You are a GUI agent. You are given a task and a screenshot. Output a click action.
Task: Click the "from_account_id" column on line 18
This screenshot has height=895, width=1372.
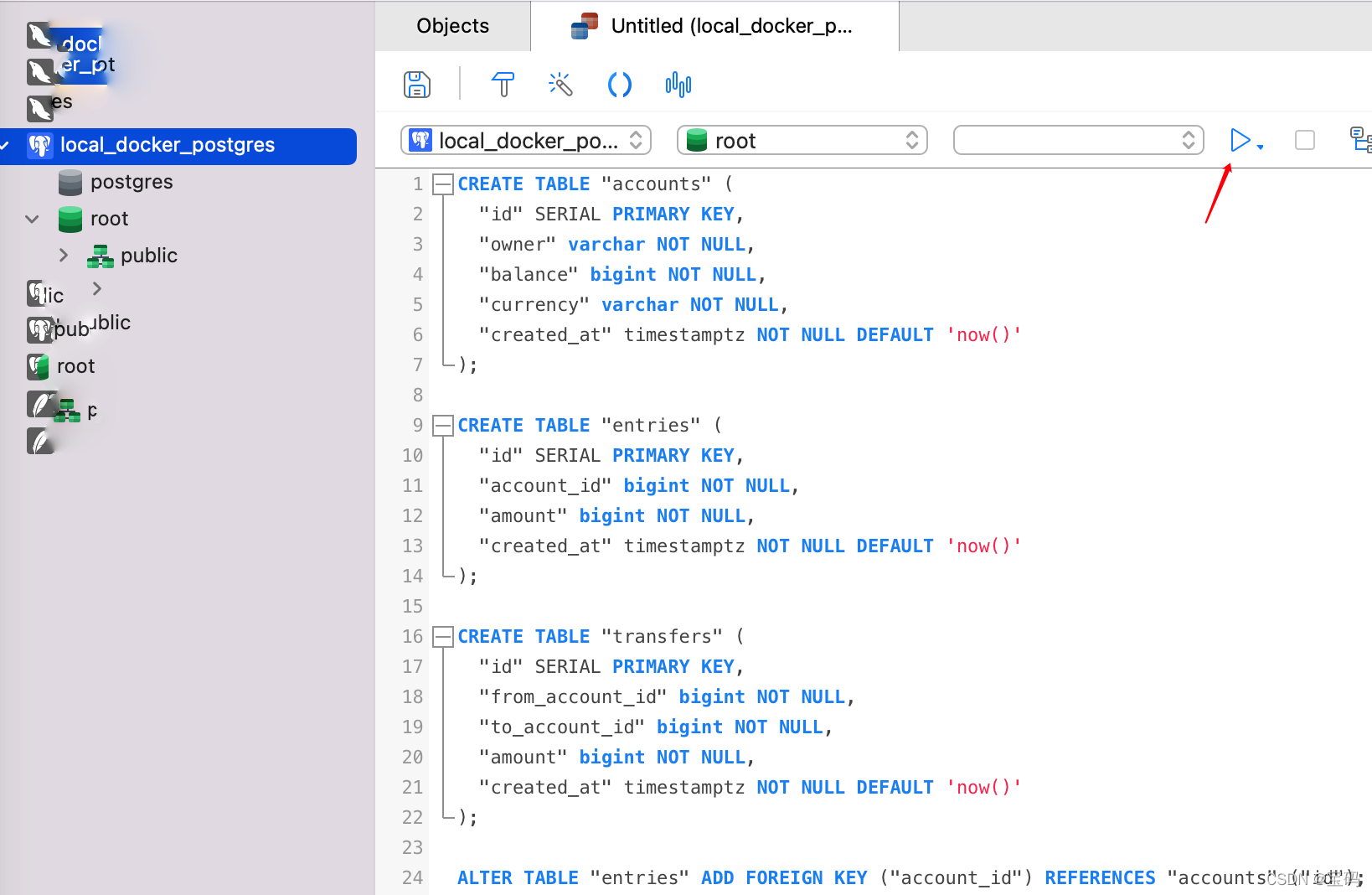pos(573,696)
